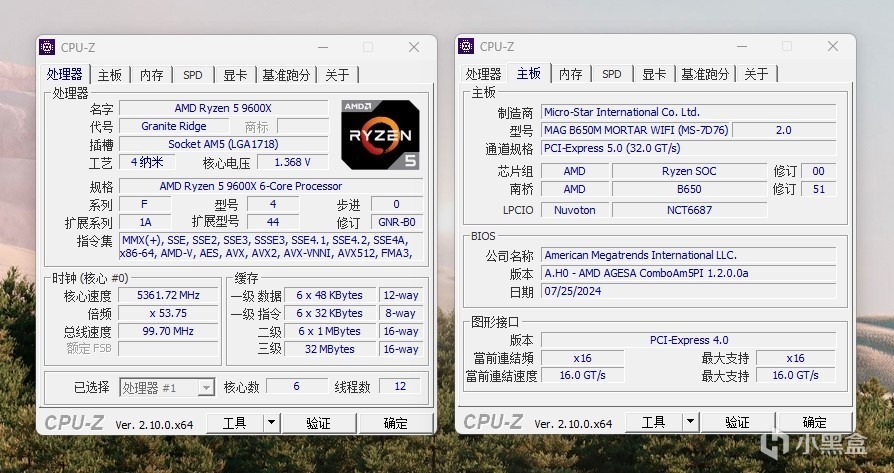Open SPD tab in right CPU-Z window
The width and height of the screenshot is (894, 473).
(x=612, y=74)
